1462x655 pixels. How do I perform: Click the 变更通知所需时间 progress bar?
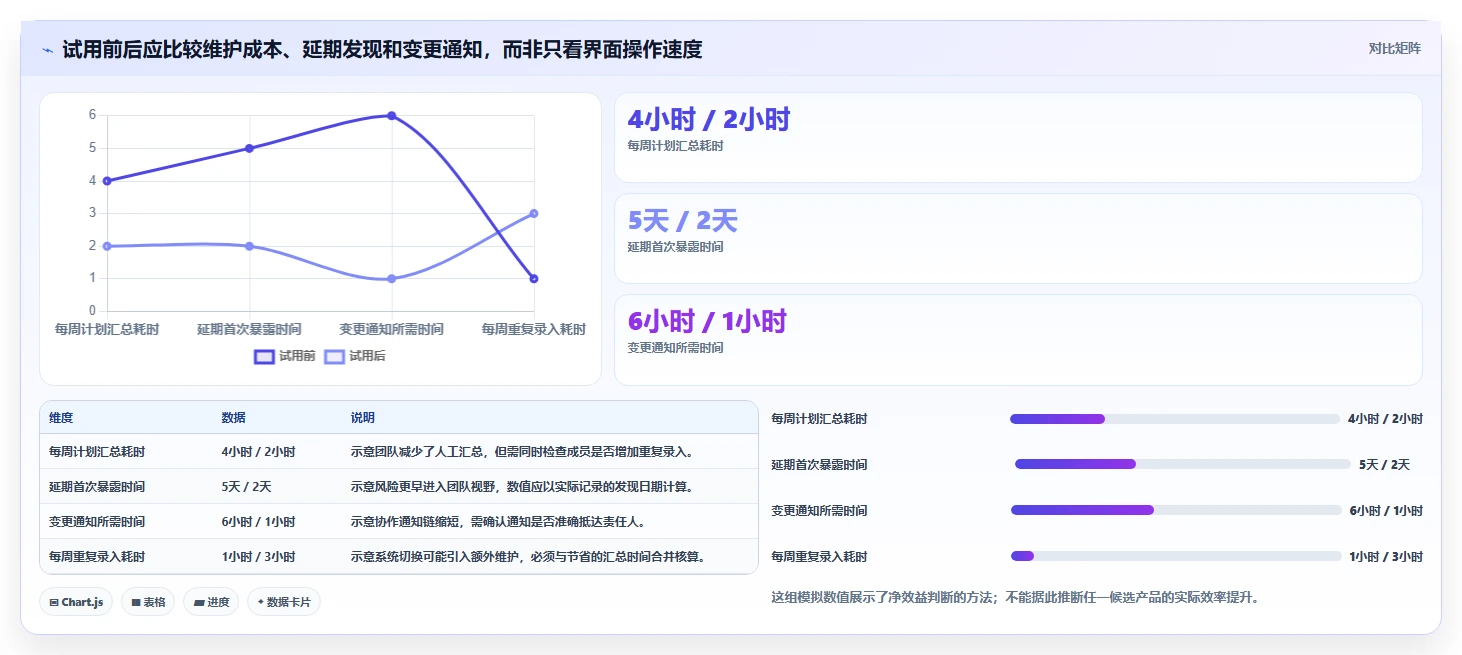pos(1176,510)
